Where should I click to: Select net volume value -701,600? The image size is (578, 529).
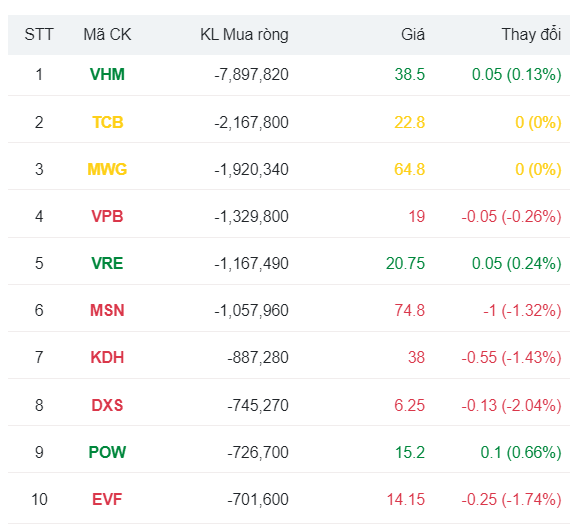pos(258,500)
